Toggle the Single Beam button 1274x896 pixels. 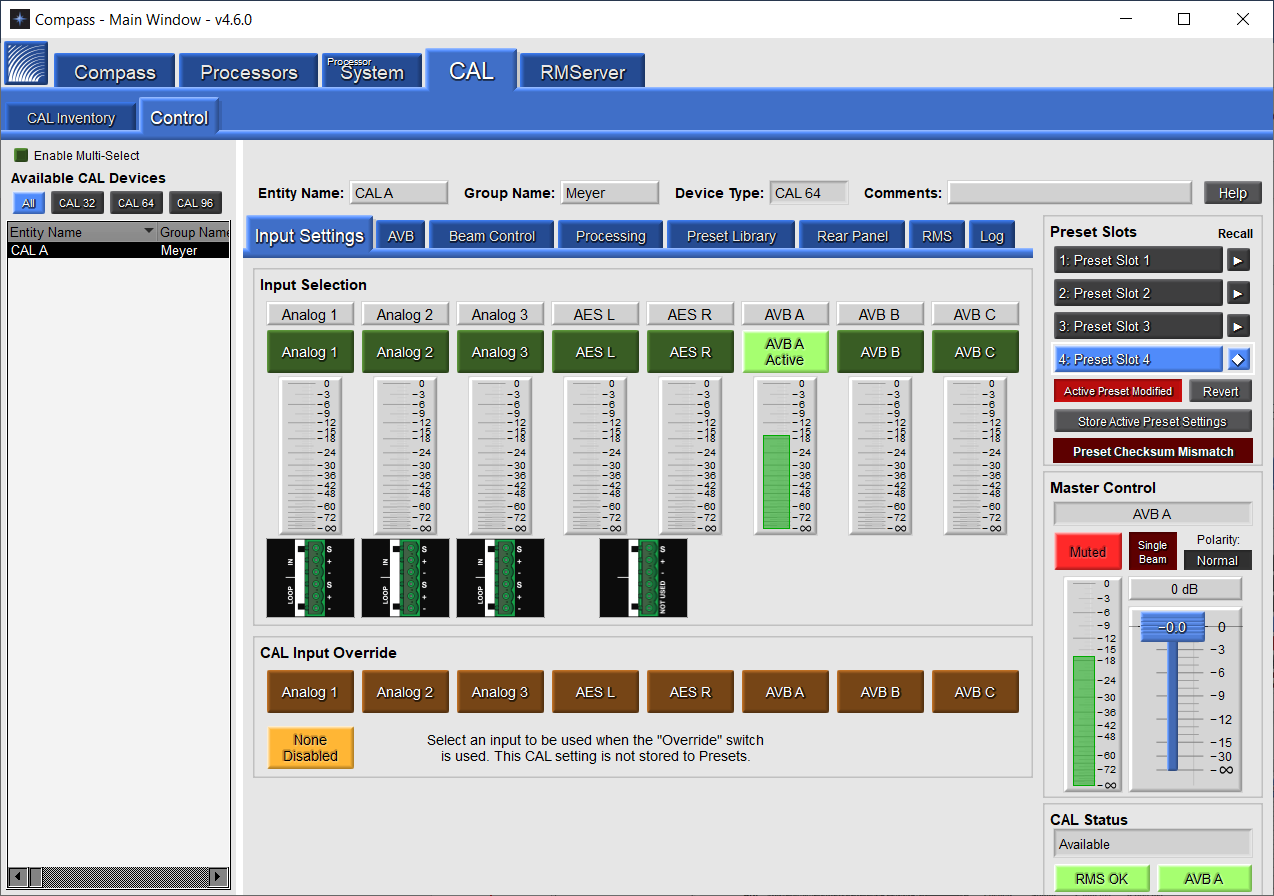(x=1152, y=552)
